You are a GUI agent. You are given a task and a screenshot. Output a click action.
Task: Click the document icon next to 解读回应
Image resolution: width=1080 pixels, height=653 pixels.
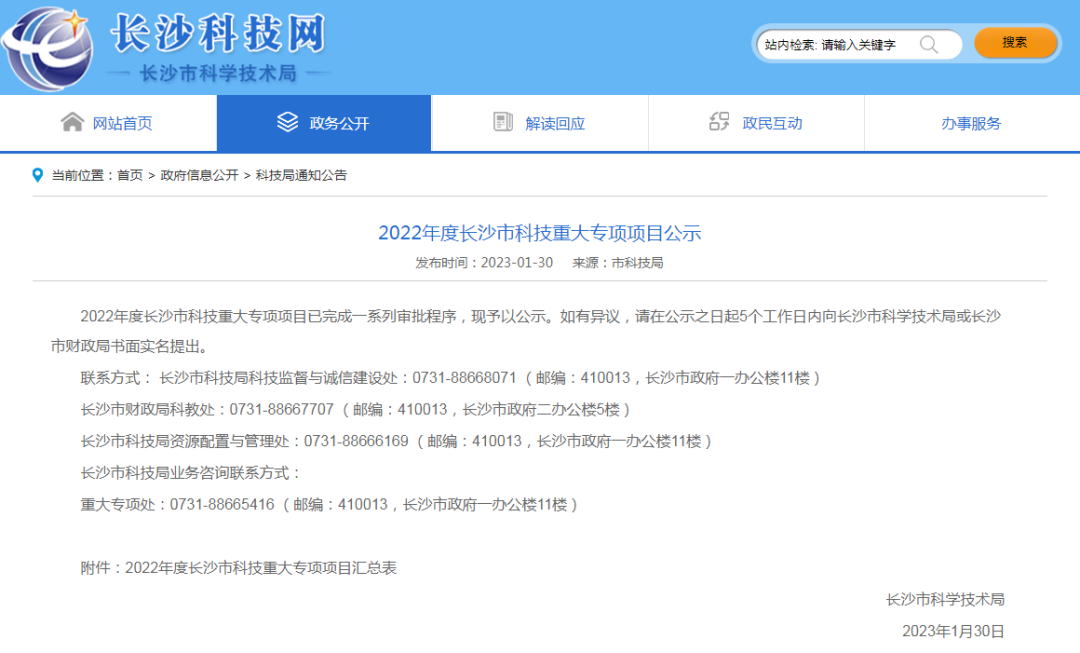tap(503, 120)
